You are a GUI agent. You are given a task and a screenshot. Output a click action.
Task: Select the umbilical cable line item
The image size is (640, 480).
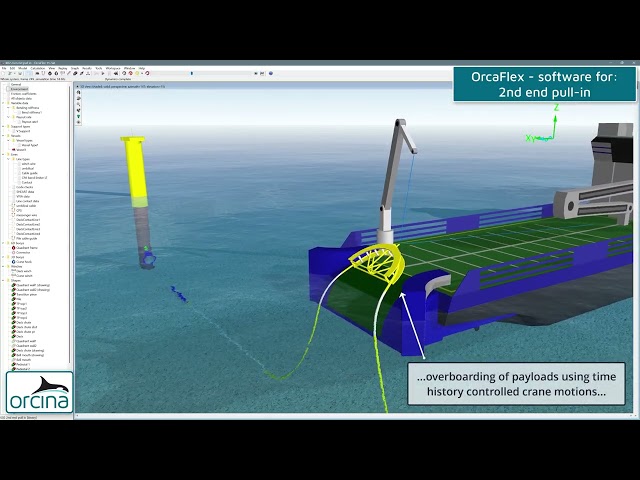pyautogui.click(x=26, y=206)
